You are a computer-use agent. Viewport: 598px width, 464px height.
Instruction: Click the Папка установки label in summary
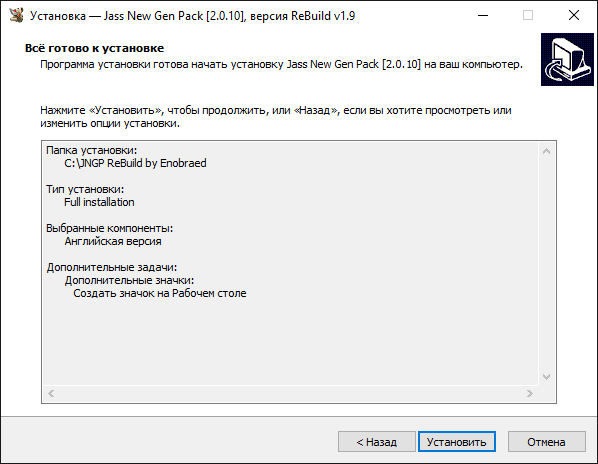point(92,150)
